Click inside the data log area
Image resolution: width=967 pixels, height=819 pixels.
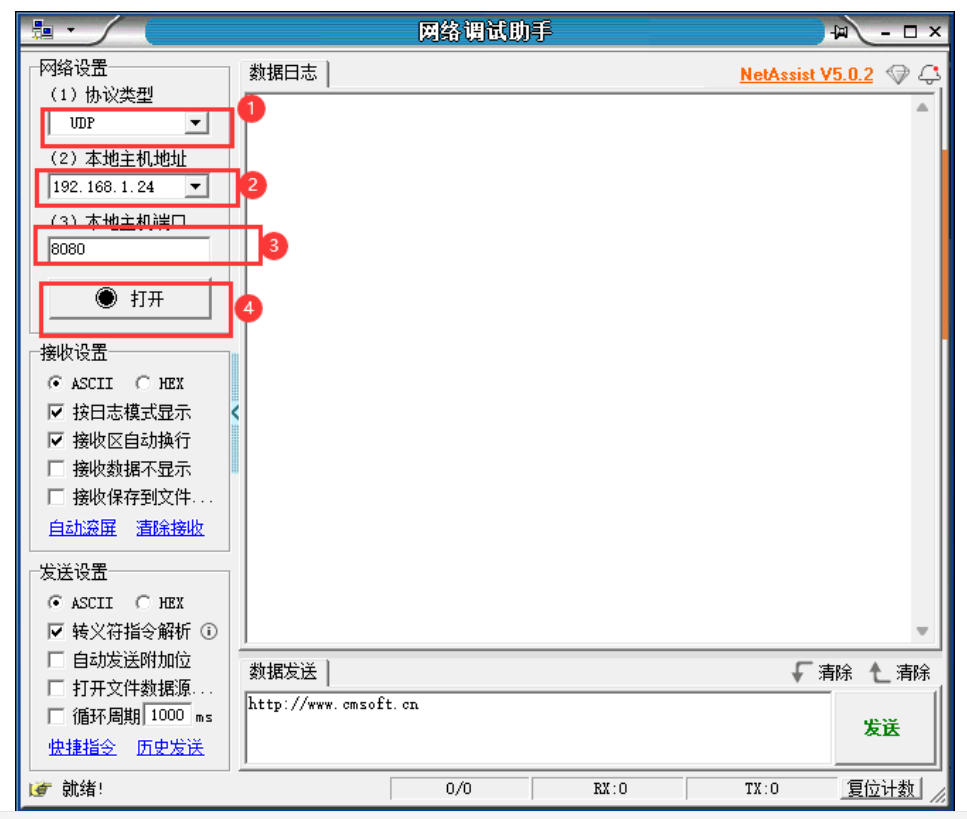pos(580,369)
